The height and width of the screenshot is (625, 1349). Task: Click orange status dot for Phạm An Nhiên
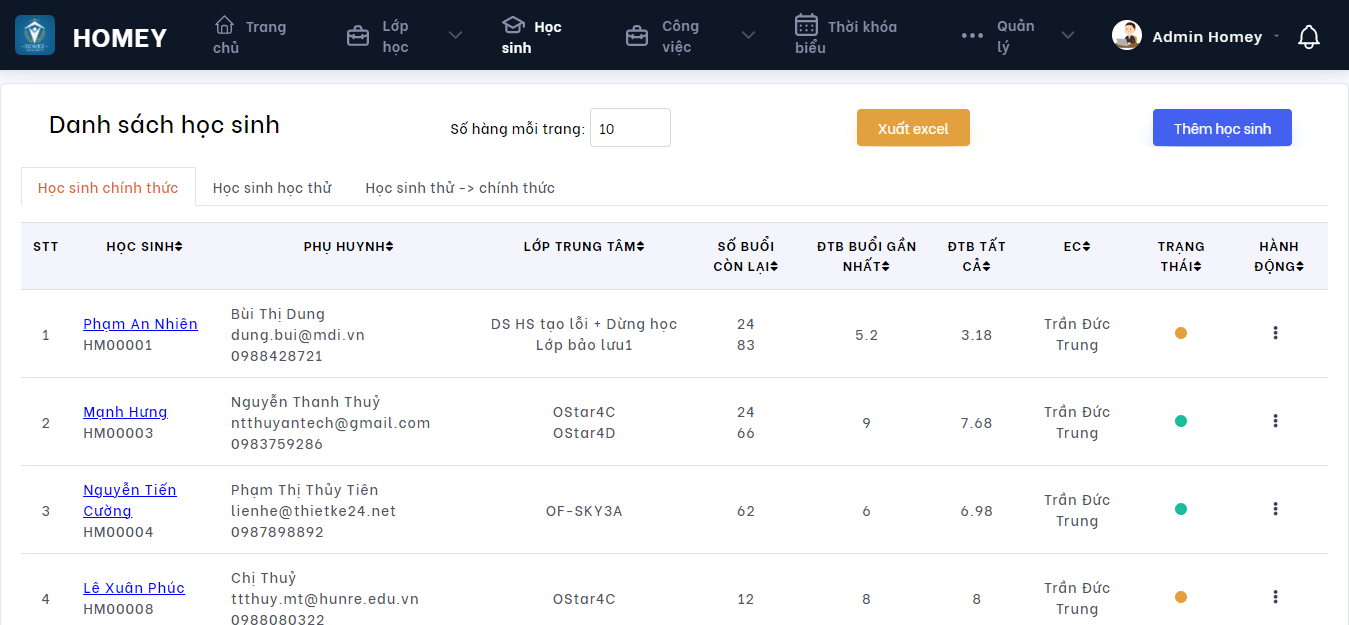click(x=1181, y=333)
